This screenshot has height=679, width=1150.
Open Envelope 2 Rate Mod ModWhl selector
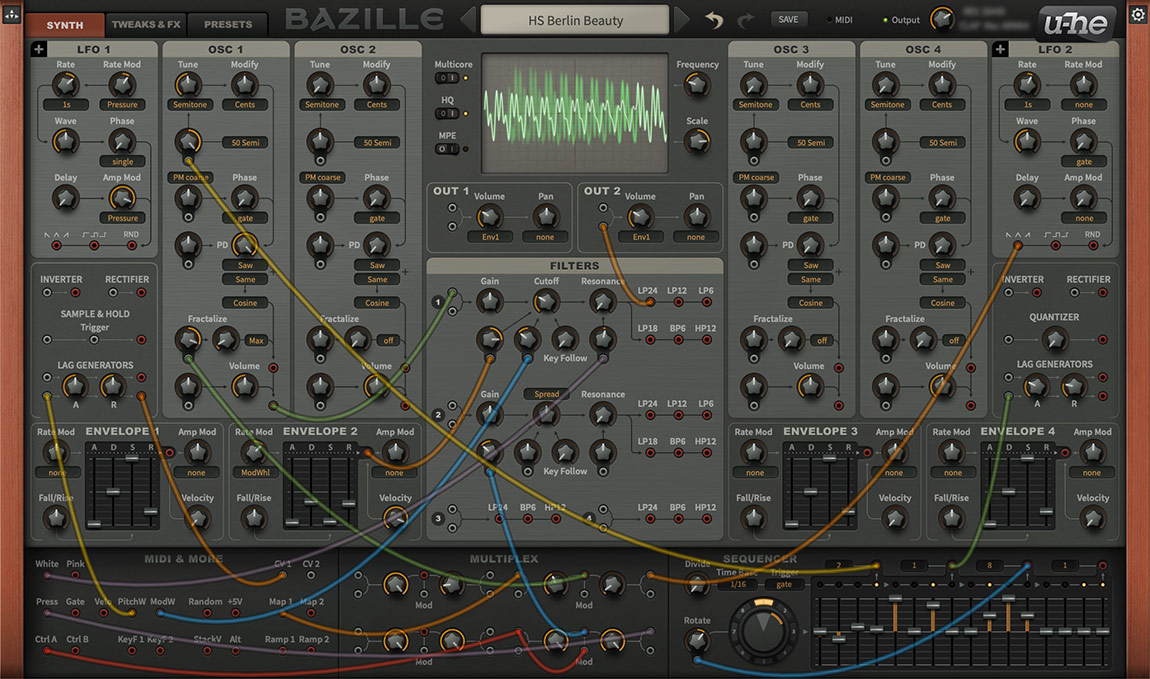pos(254,473)
